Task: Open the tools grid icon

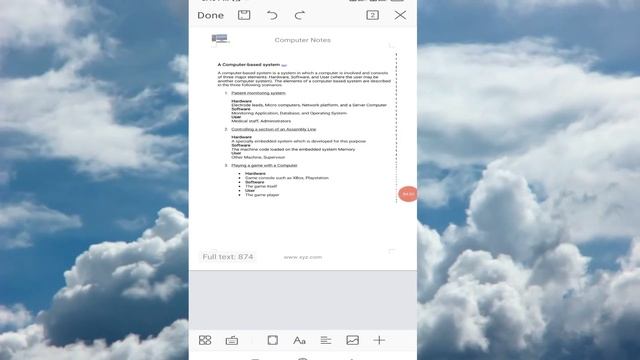Action: (x=205, y=340)
